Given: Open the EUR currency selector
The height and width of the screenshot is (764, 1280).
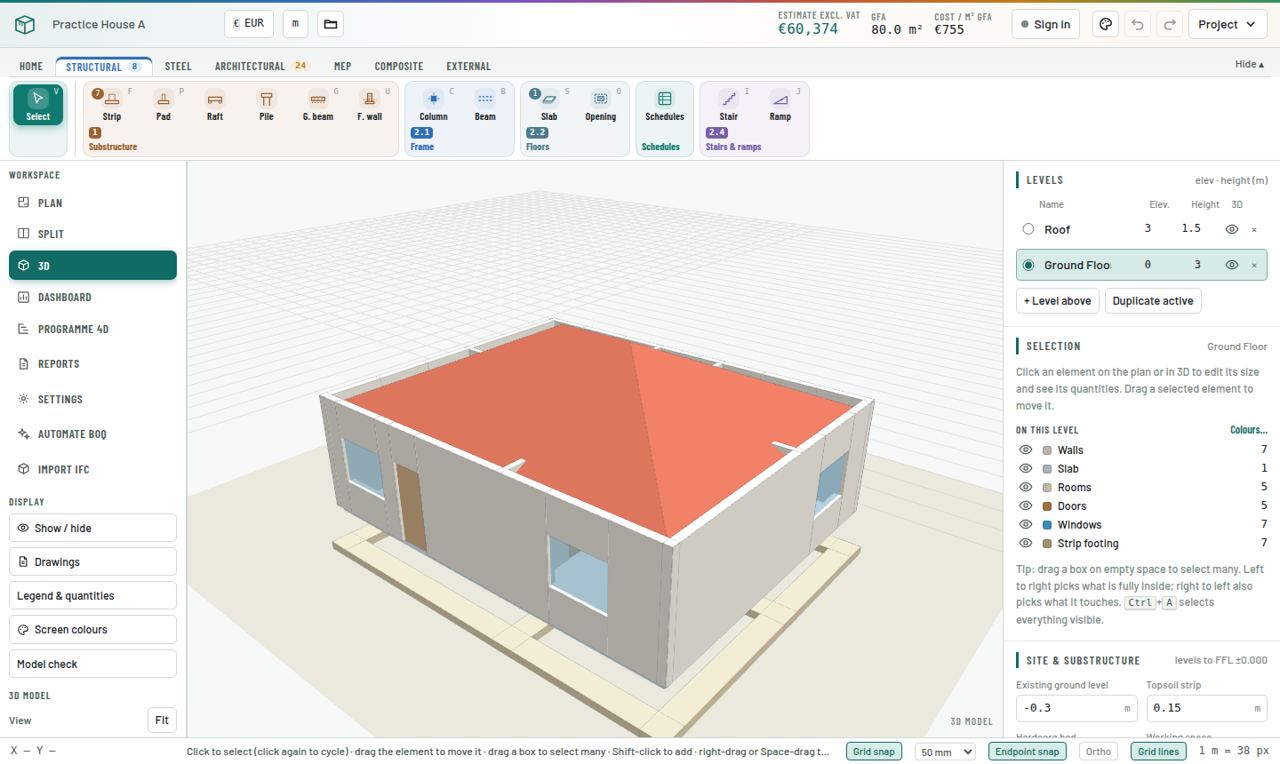Looking at the screenshot, I should tap(249, 23).
